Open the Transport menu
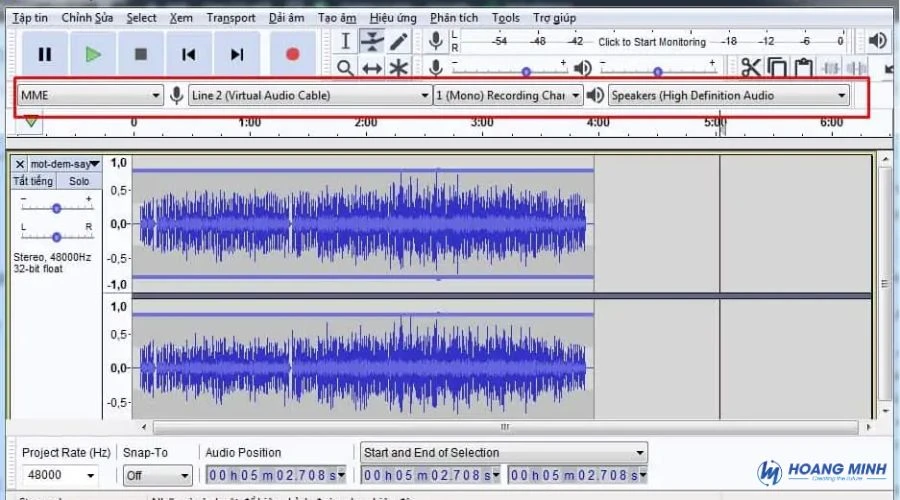Screen dimensions: 900x500 click(x=231, y=18)
